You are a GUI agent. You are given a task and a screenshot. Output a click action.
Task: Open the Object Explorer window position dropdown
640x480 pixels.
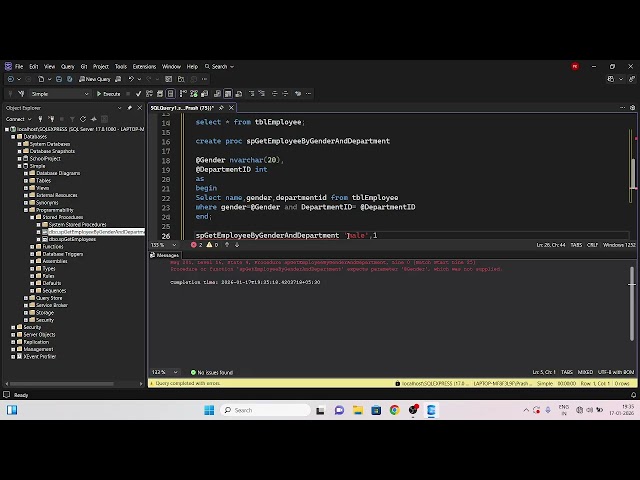(119, 108)
